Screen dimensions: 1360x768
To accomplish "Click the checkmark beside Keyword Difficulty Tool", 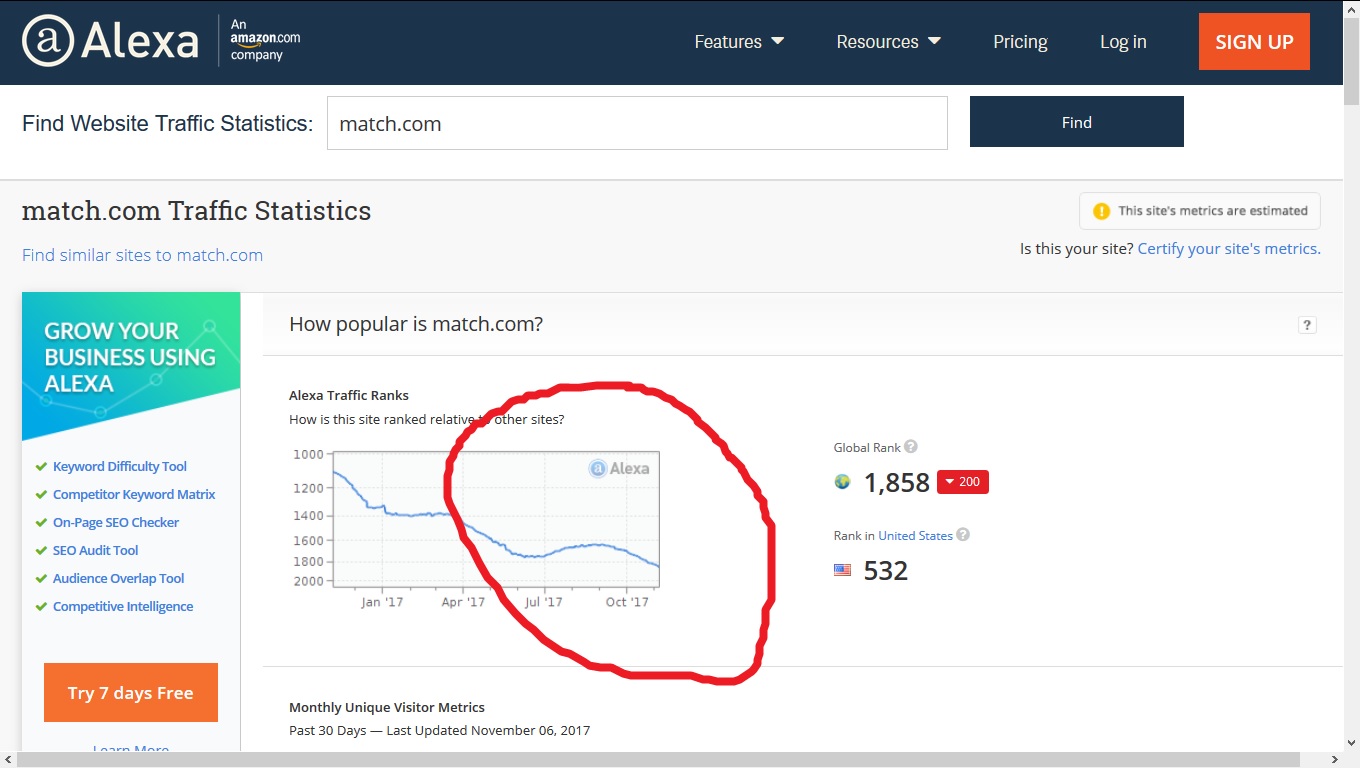I will point(41,466).
